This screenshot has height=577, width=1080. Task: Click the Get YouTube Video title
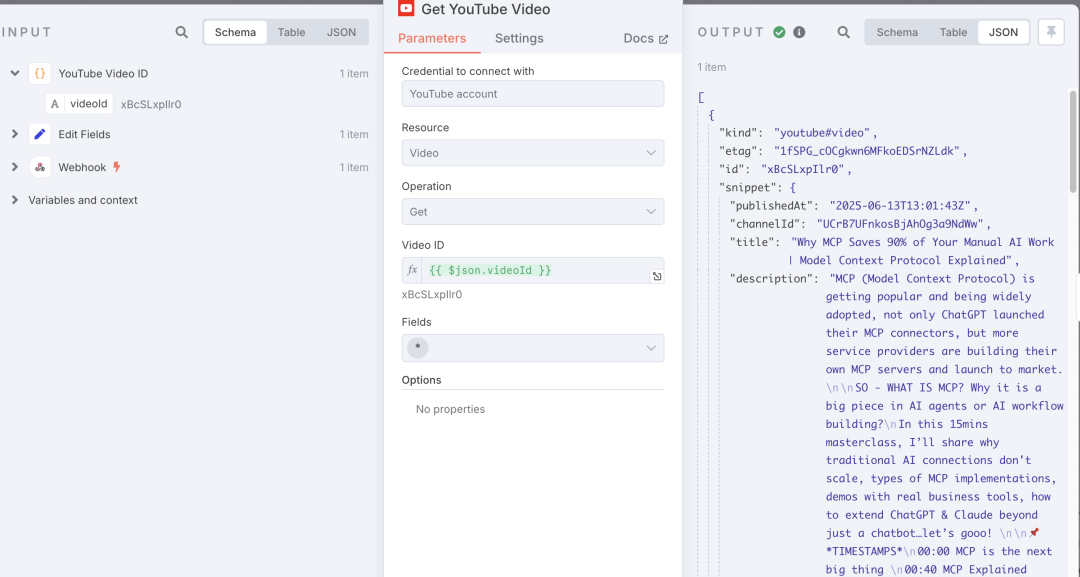pyautogui.click(x=486, y=10)
